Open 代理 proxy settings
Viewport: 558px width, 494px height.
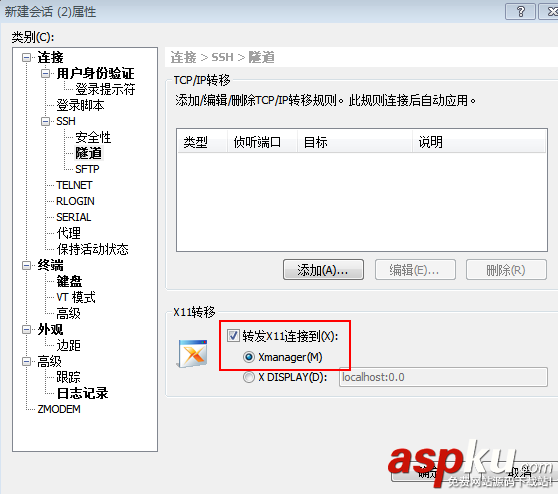(x=68, y=233)
